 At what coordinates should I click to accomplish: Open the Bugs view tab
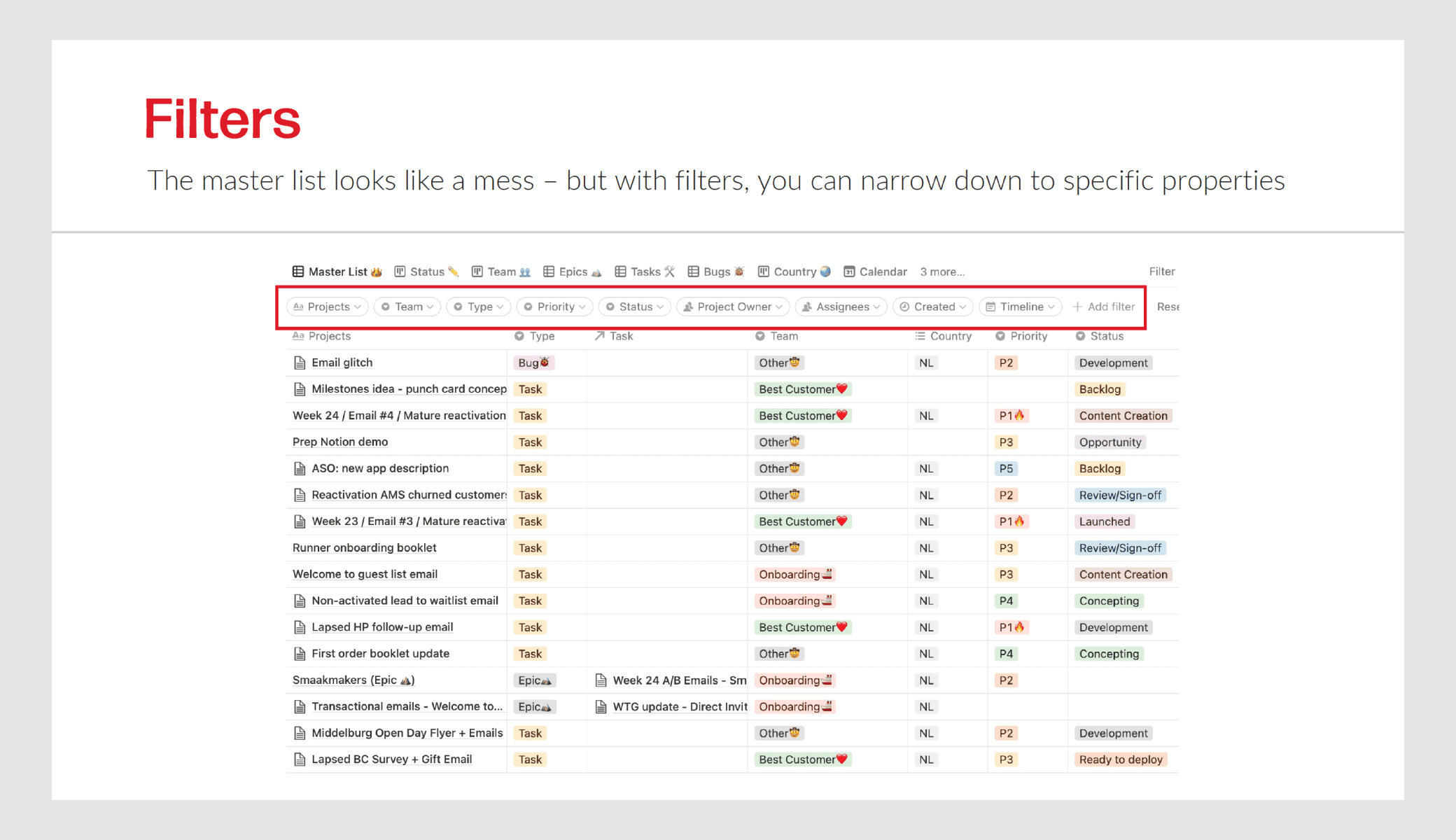pos(716,272)
